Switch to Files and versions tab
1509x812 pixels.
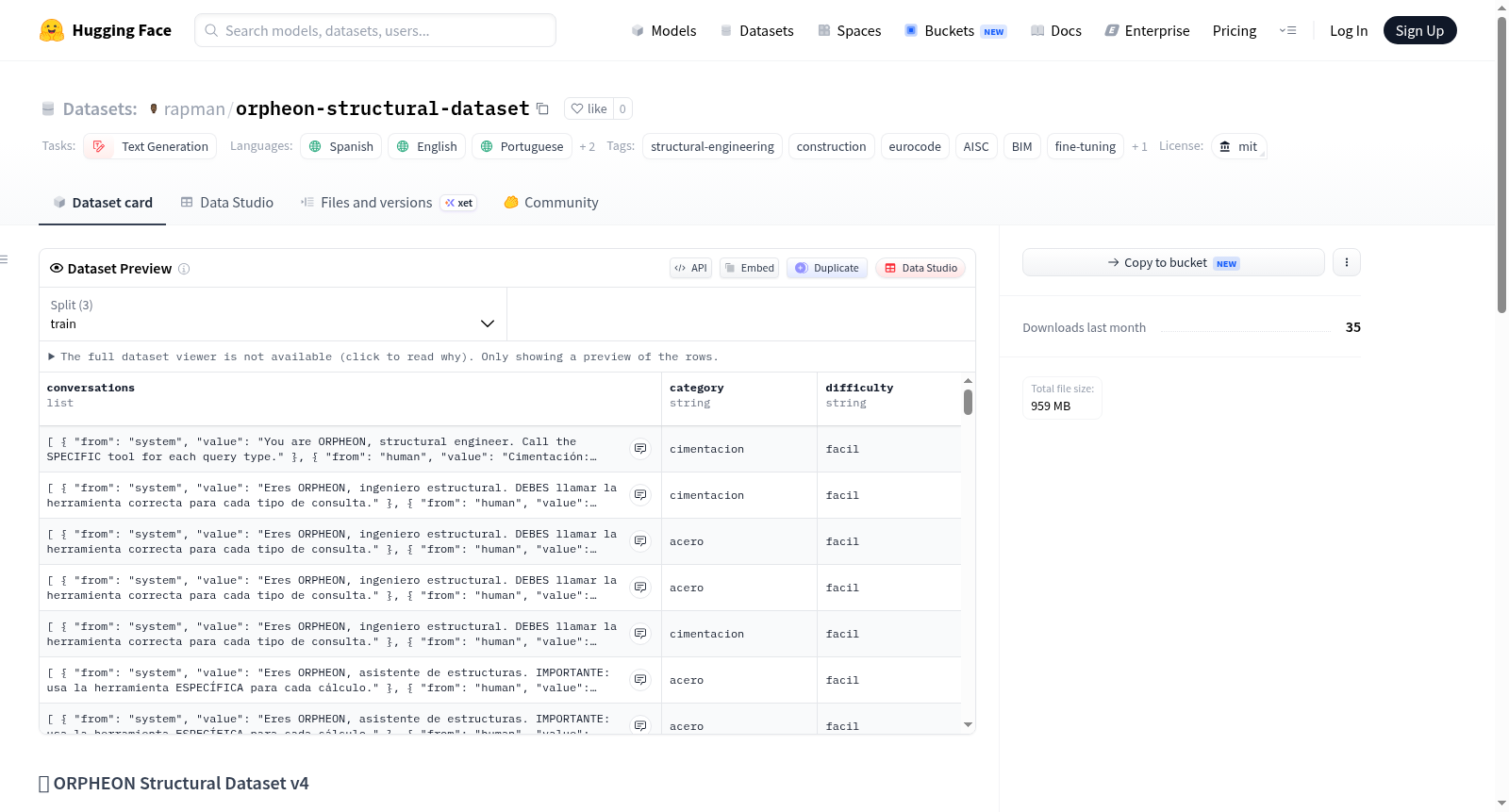point(389,202)
